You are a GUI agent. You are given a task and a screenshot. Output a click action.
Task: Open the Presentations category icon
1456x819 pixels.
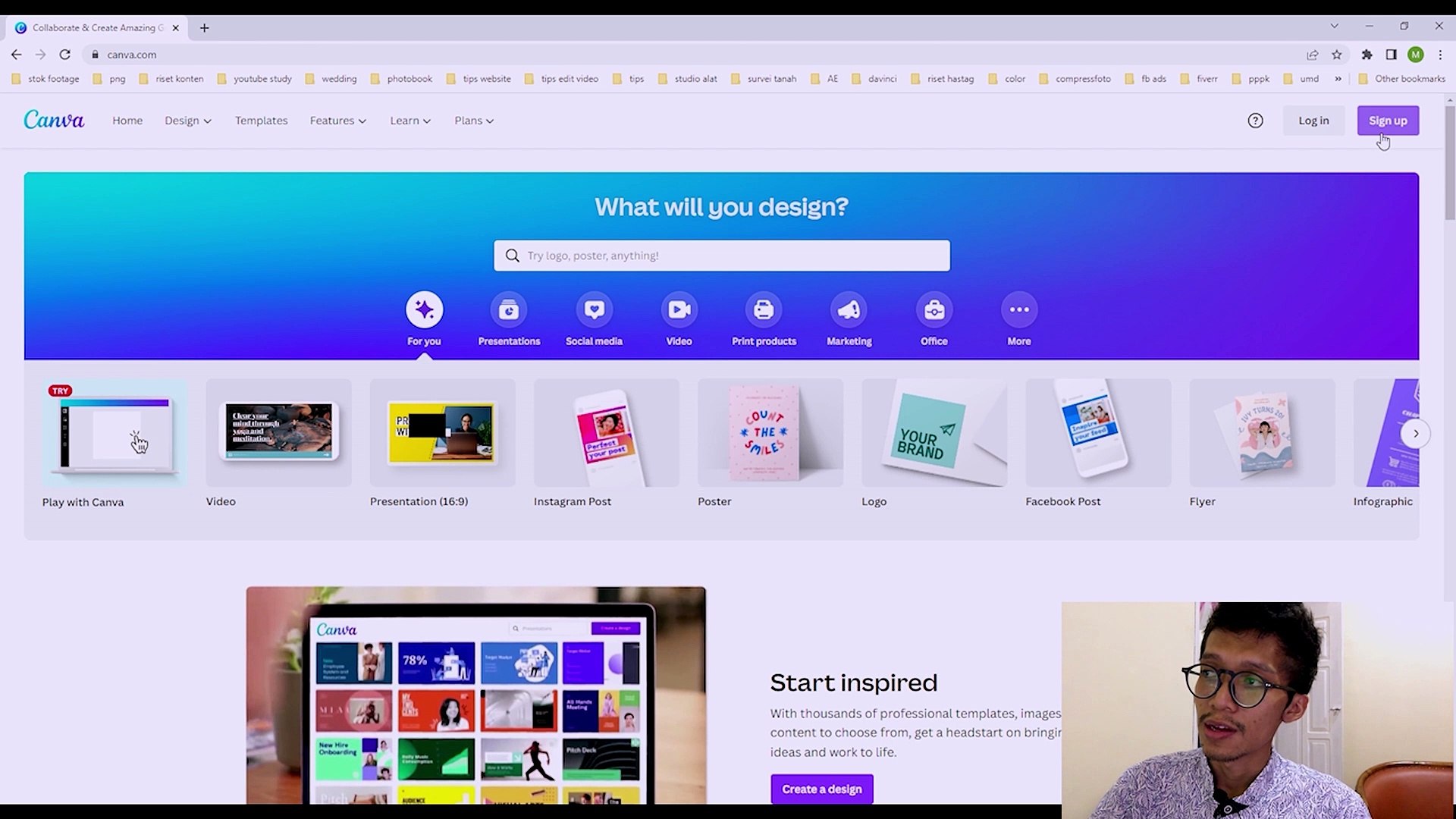pos(509,310)
